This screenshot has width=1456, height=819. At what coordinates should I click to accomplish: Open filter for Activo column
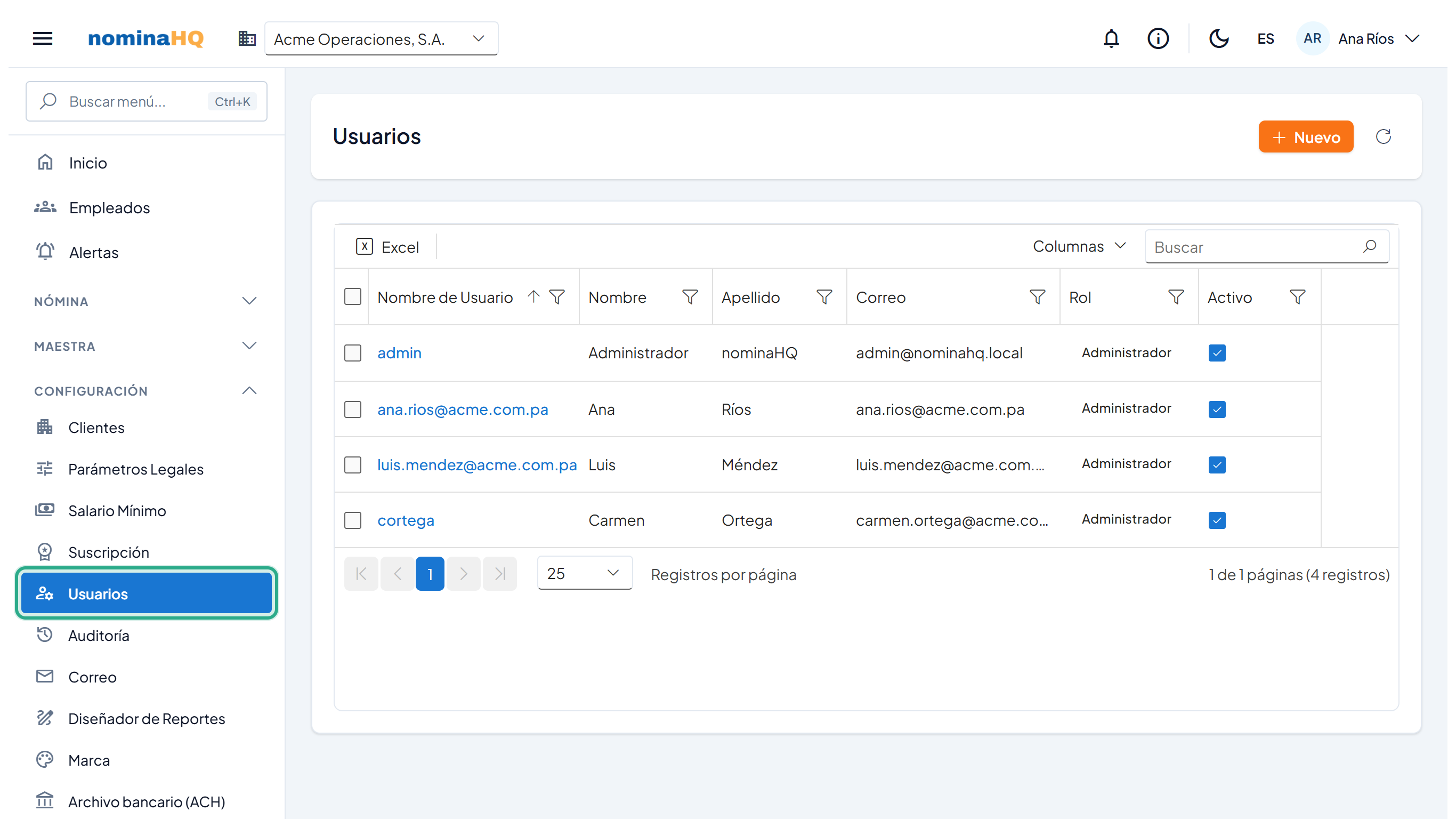click(1297, 297)
